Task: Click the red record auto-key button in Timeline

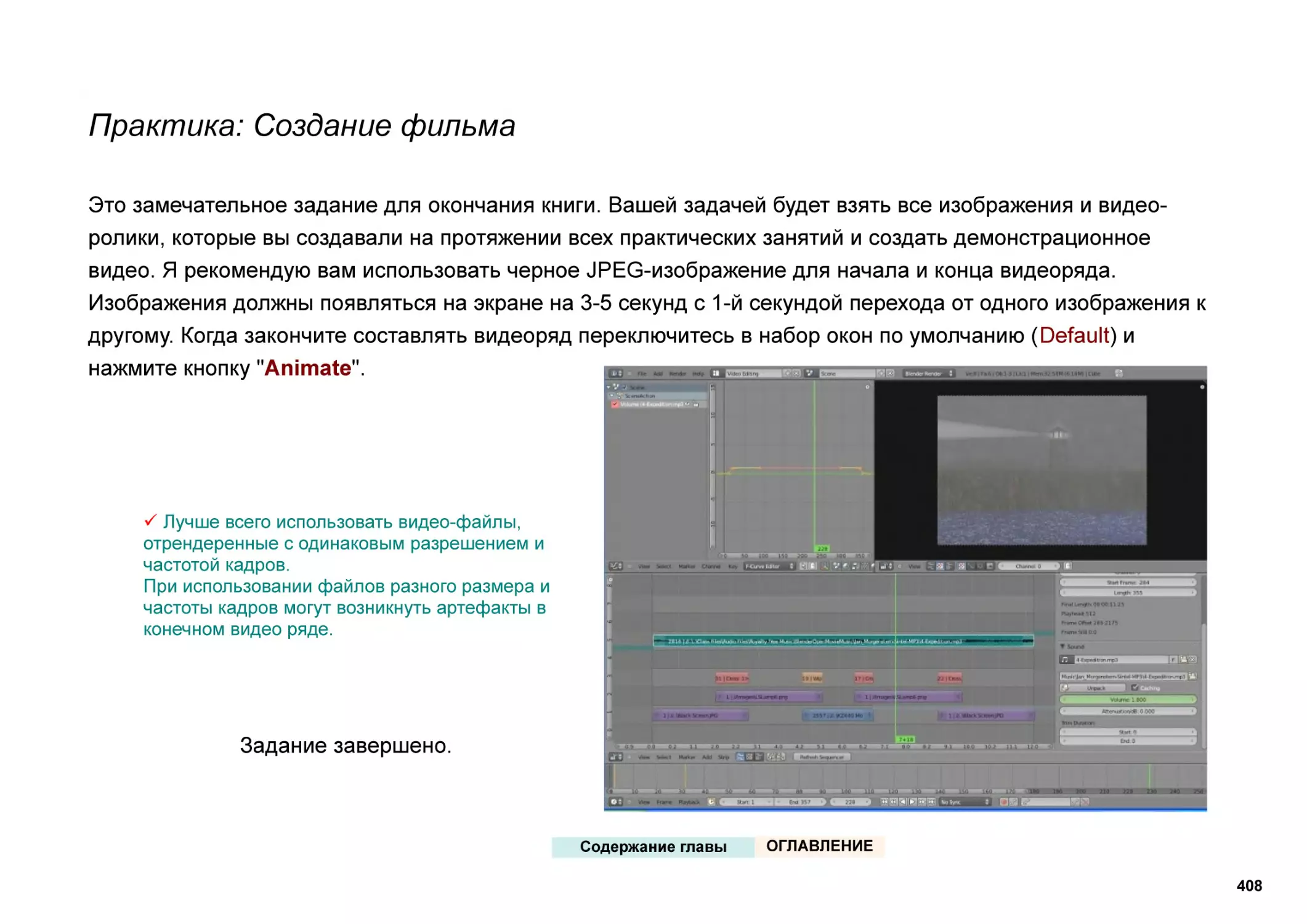Action: pyautogui.click(x=1003, y=802)
